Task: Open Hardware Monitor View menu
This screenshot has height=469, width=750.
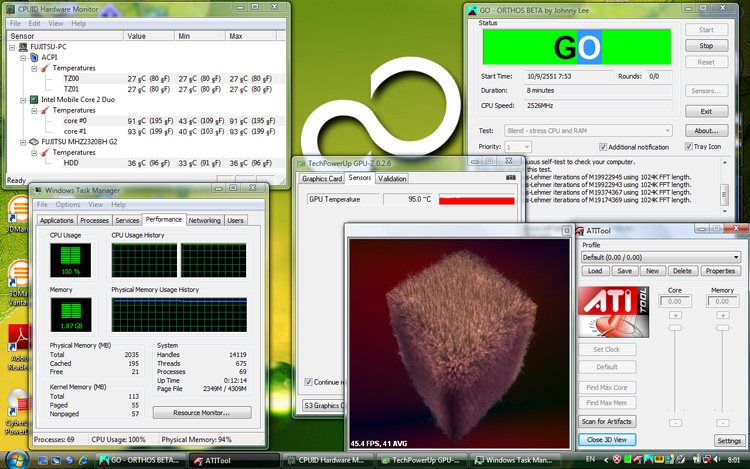Action: pos(55,23)
